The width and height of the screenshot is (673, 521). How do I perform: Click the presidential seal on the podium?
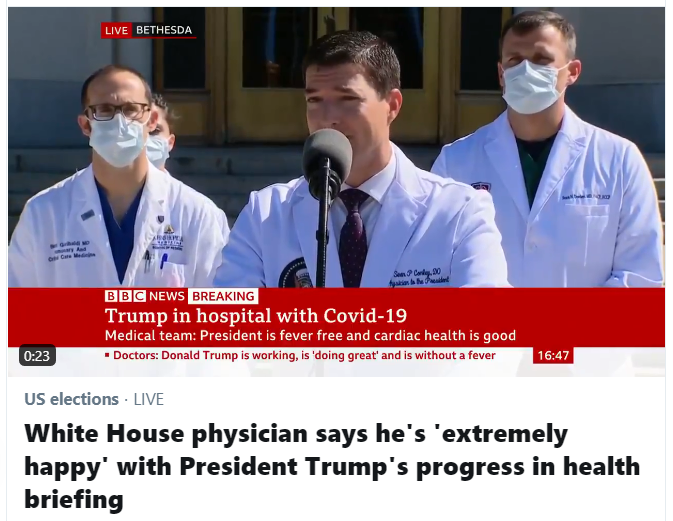click(x=295, y=273)
